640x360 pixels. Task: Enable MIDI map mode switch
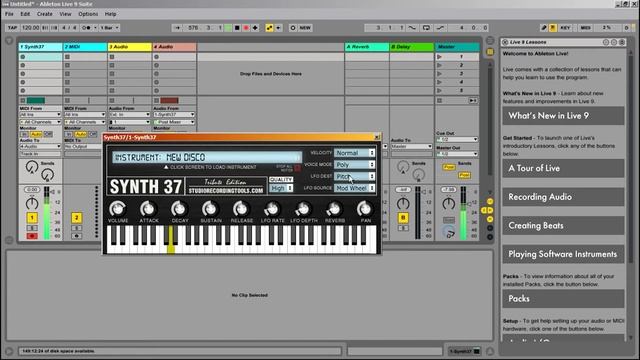coord(586,28)
